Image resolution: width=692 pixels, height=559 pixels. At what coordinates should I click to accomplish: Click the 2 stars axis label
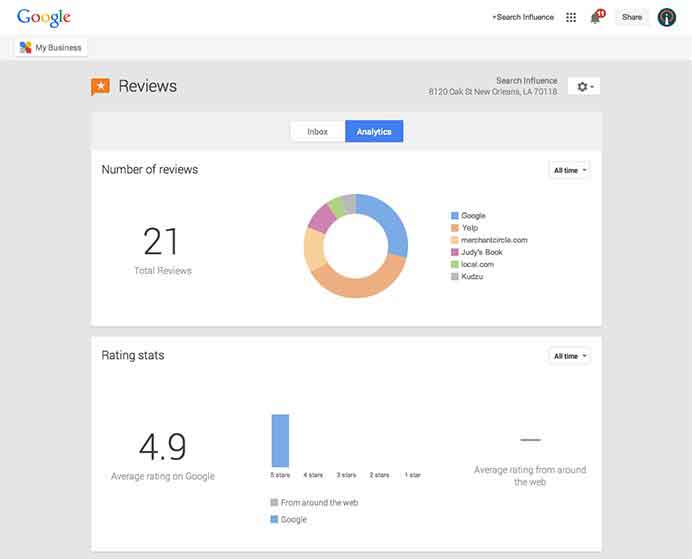pyautogui.click(x=380, y=475)
